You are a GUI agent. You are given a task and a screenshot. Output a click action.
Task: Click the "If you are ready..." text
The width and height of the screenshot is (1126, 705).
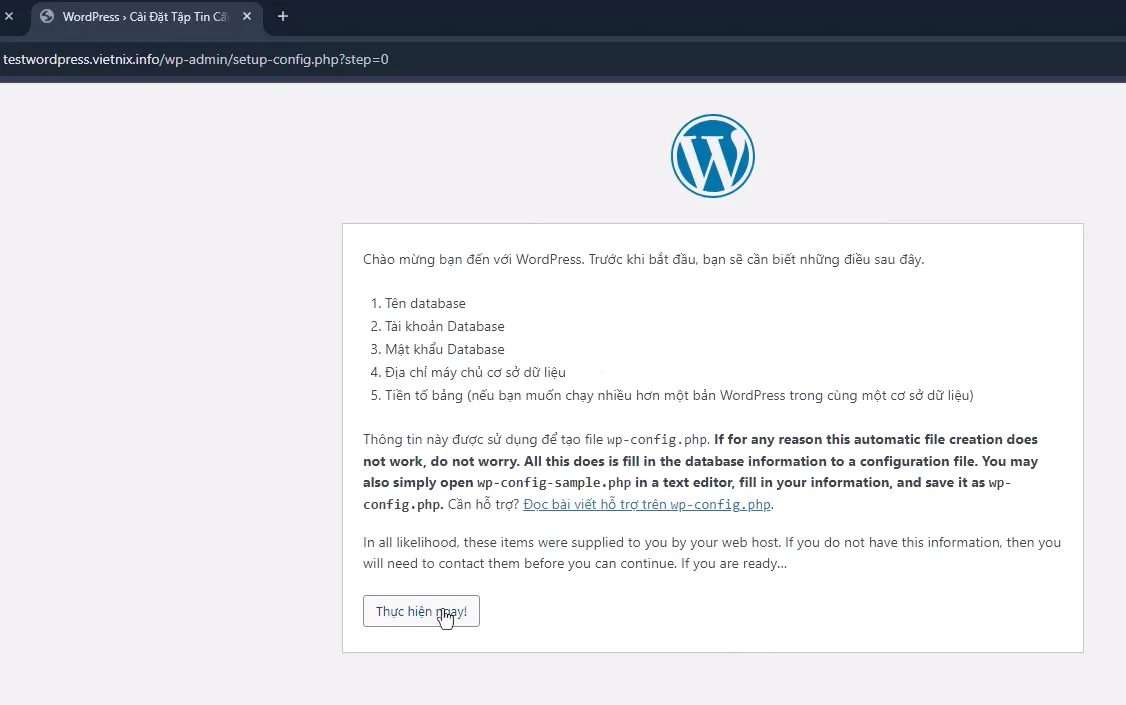pyautogui.click(x=734, y=563)
